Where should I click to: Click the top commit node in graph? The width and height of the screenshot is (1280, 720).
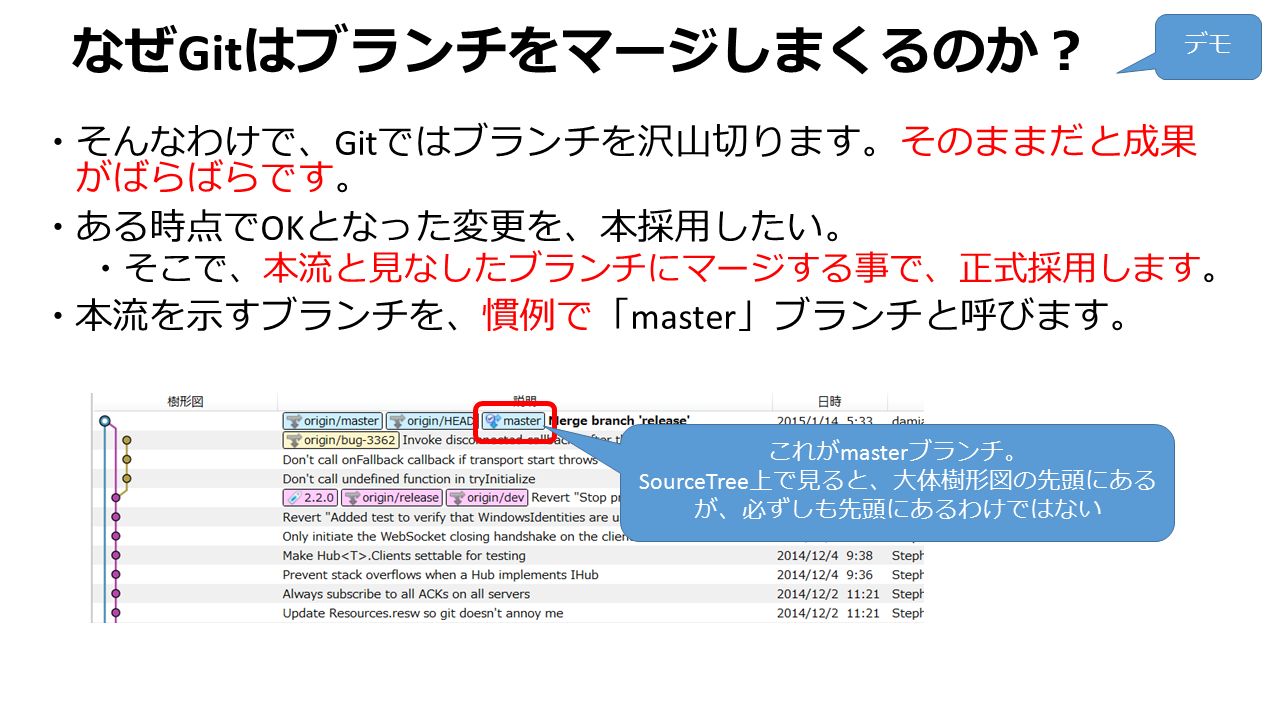click(104, 421)
